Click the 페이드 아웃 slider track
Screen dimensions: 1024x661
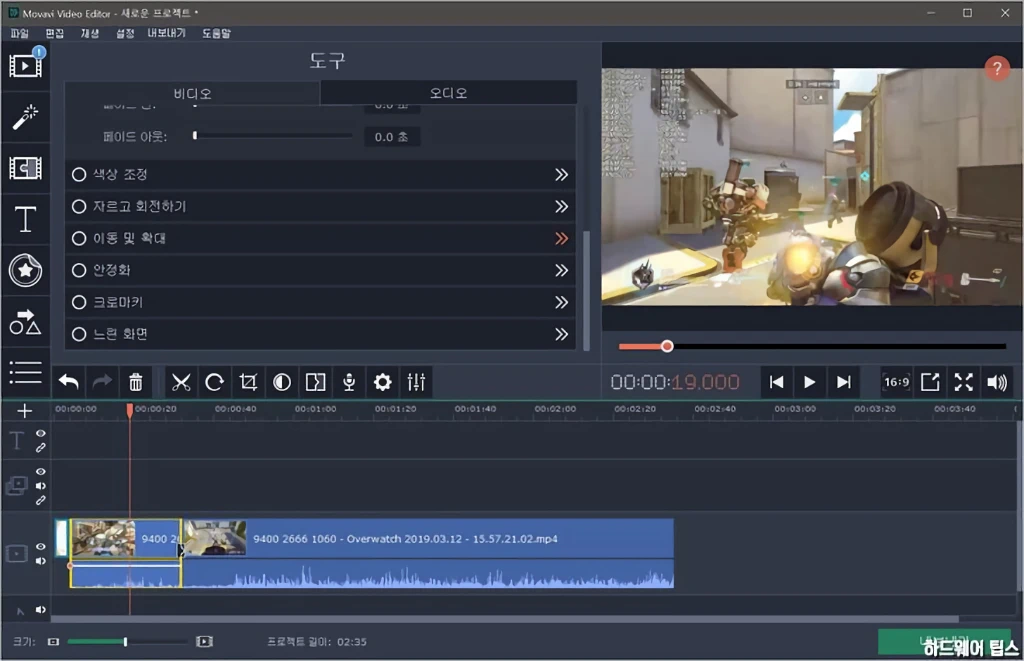coord(273,136)
